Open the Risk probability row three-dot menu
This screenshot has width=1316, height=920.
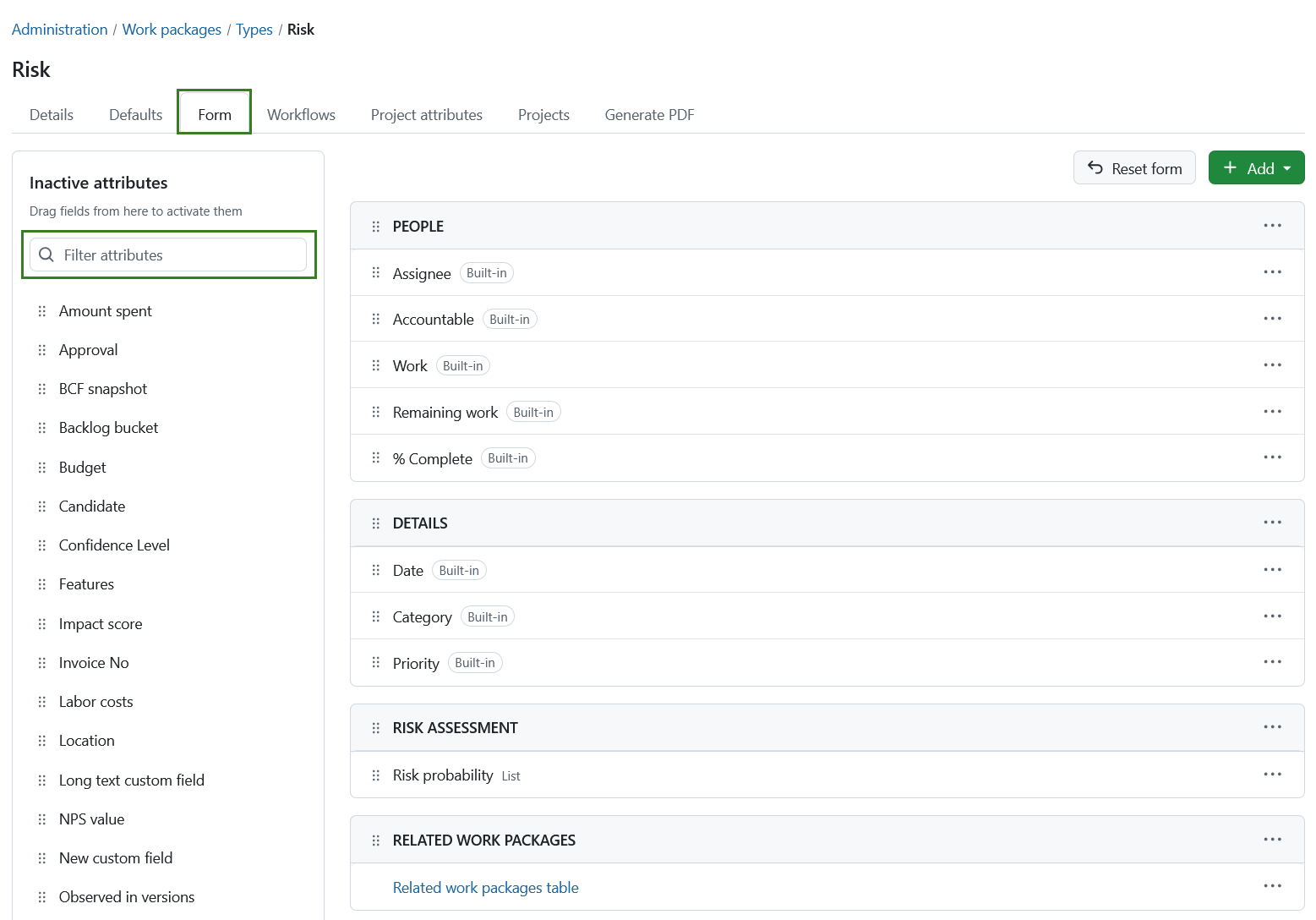point(1272,775)
